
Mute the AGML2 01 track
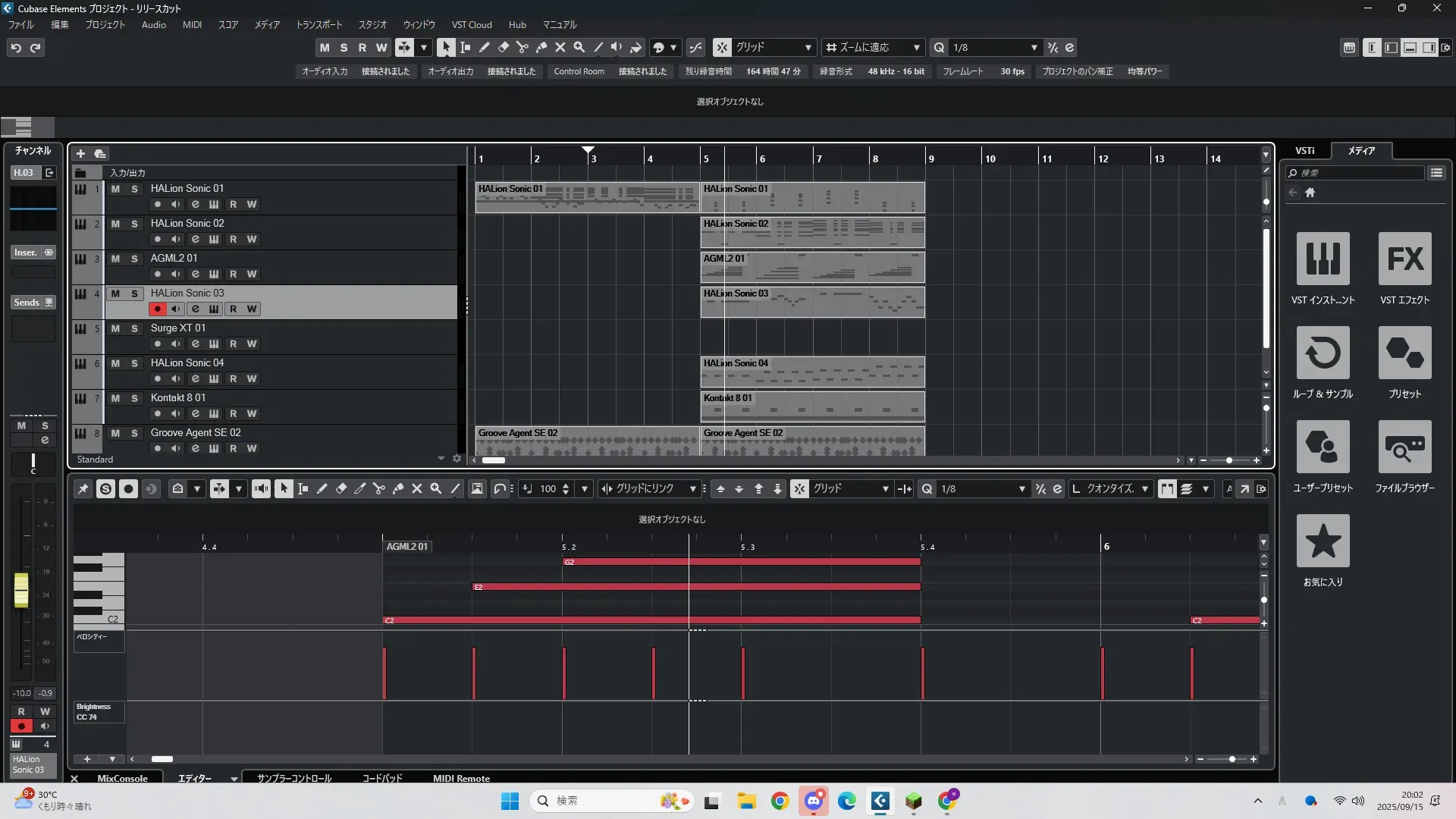[x=115, y=259]
